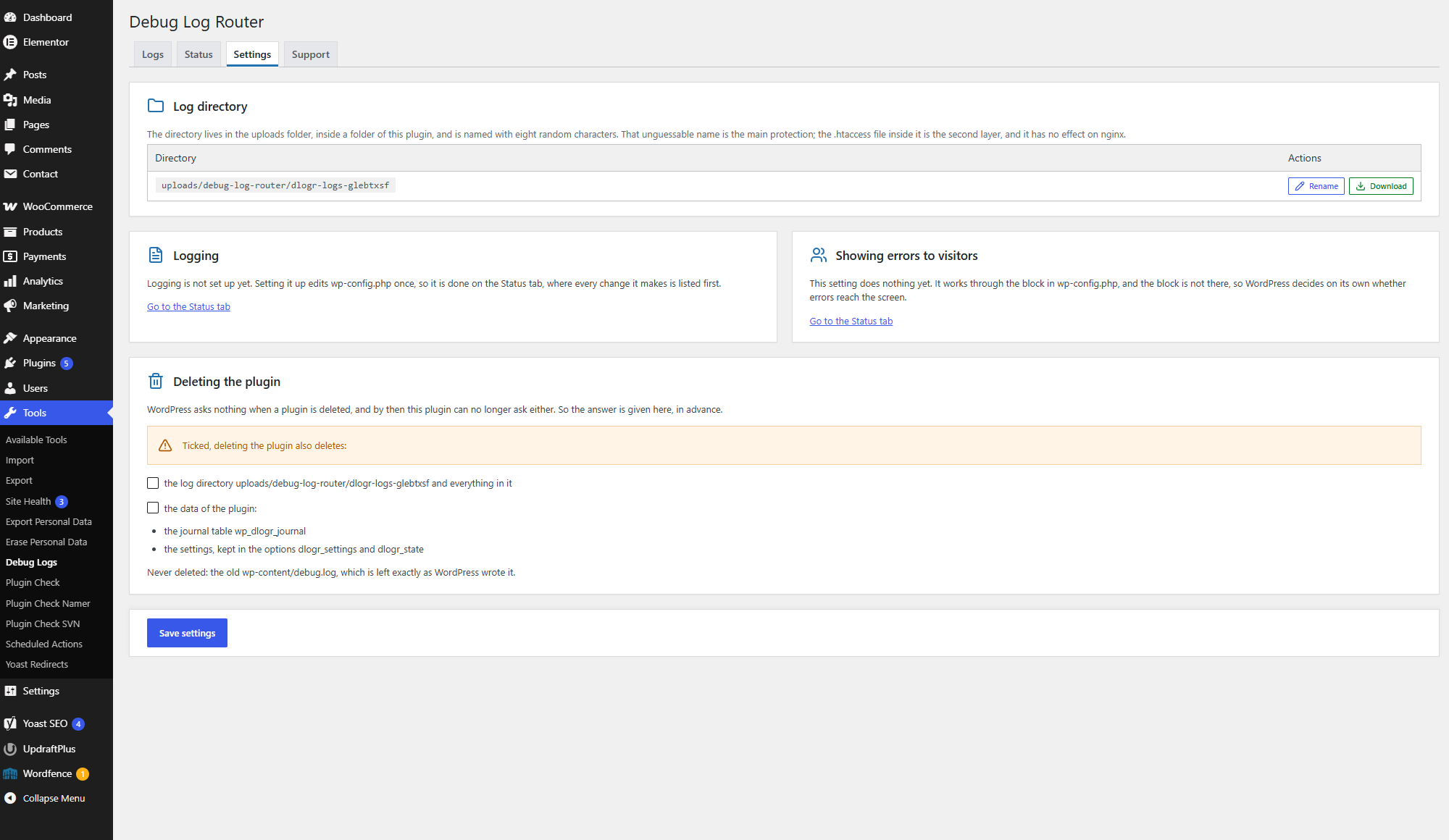The width and height of the screenshot is (1449, 840).
Task: Click the Media icon in sidebar
Action: 10,100
